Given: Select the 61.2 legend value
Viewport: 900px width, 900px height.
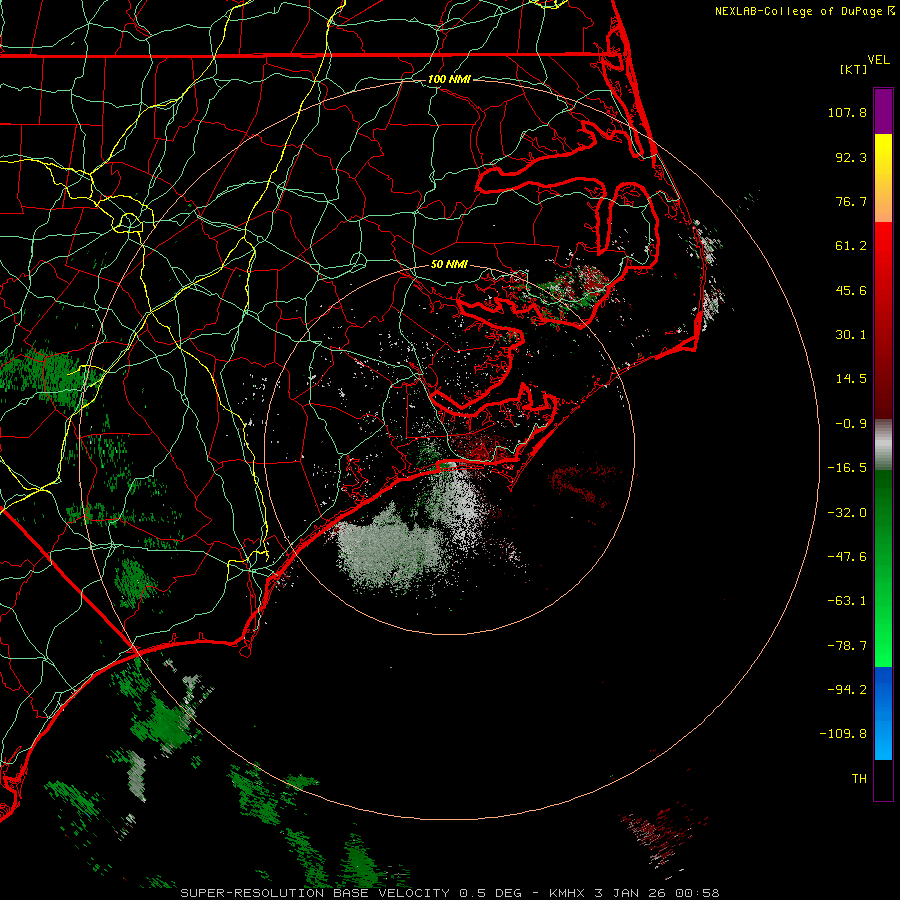Looking at the screenshot, I should pos(851,246).
